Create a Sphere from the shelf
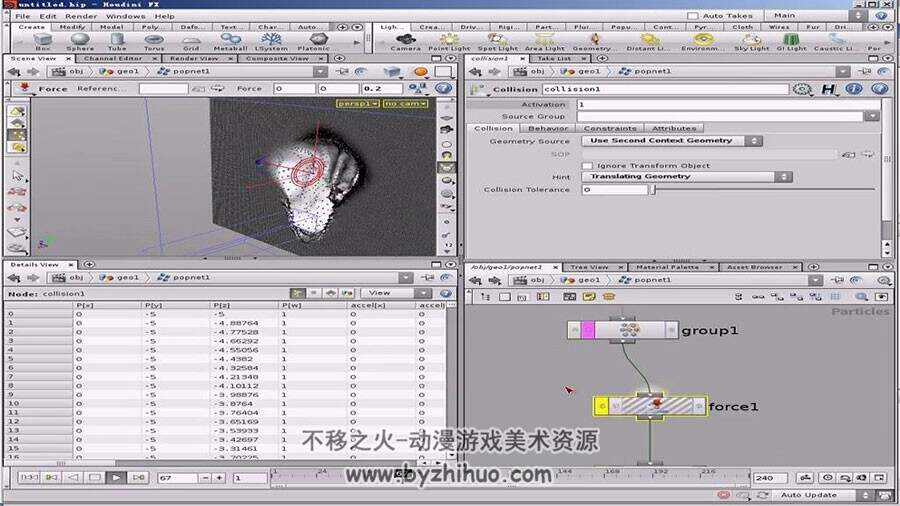 pos(80,42)
